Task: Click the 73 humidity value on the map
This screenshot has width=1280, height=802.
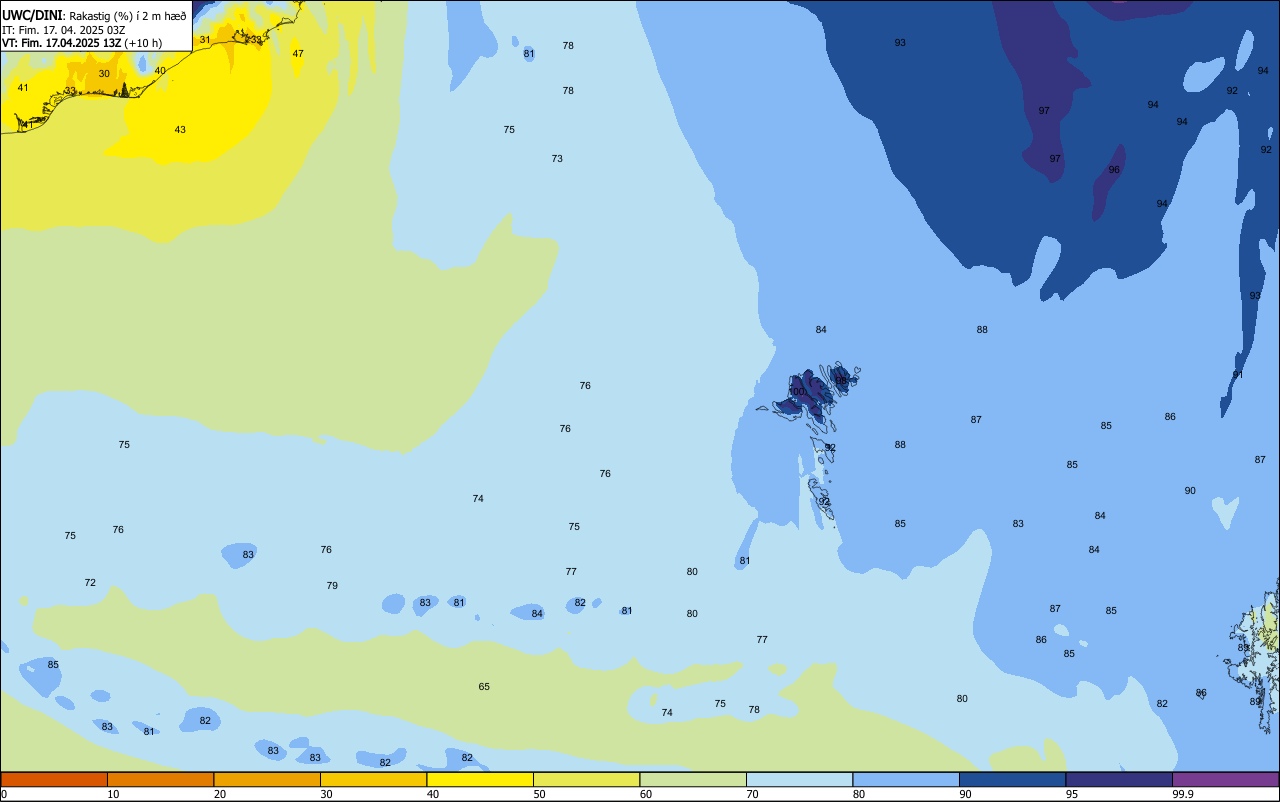Action: (x=557, y=159)
